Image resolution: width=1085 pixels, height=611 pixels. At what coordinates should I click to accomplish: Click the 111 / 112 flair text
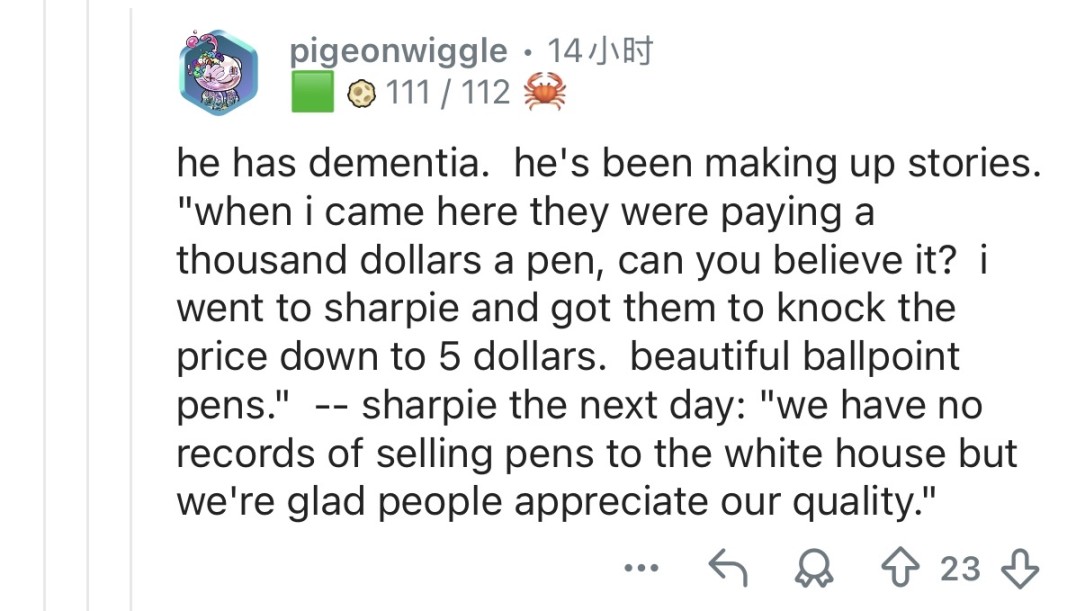coord(447,94)
